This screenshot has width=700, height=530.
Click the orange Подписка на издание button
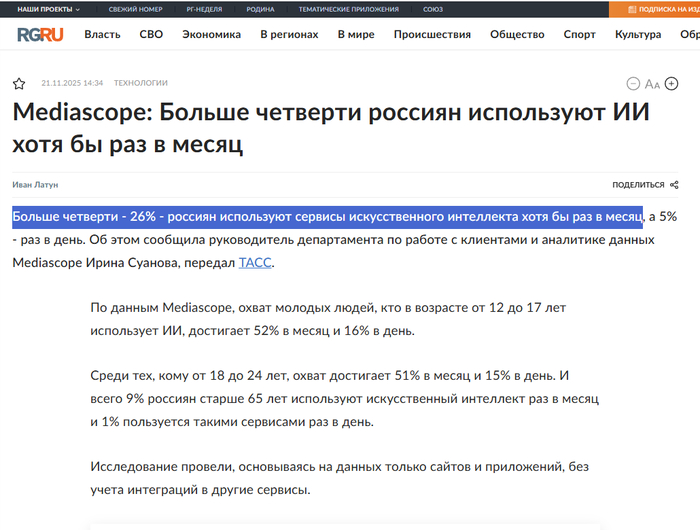click(x=654, y=9)
